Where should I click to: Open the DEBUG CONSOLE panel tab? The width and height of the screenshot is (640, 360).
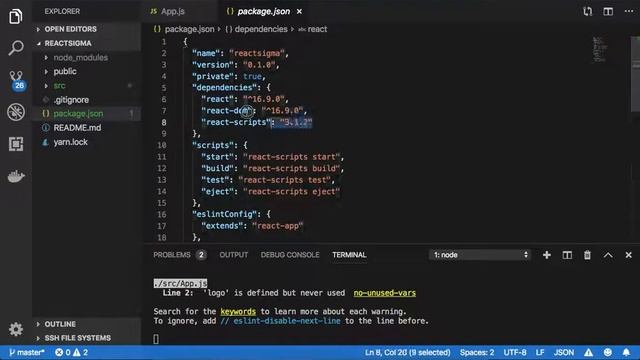click(290, 255)
